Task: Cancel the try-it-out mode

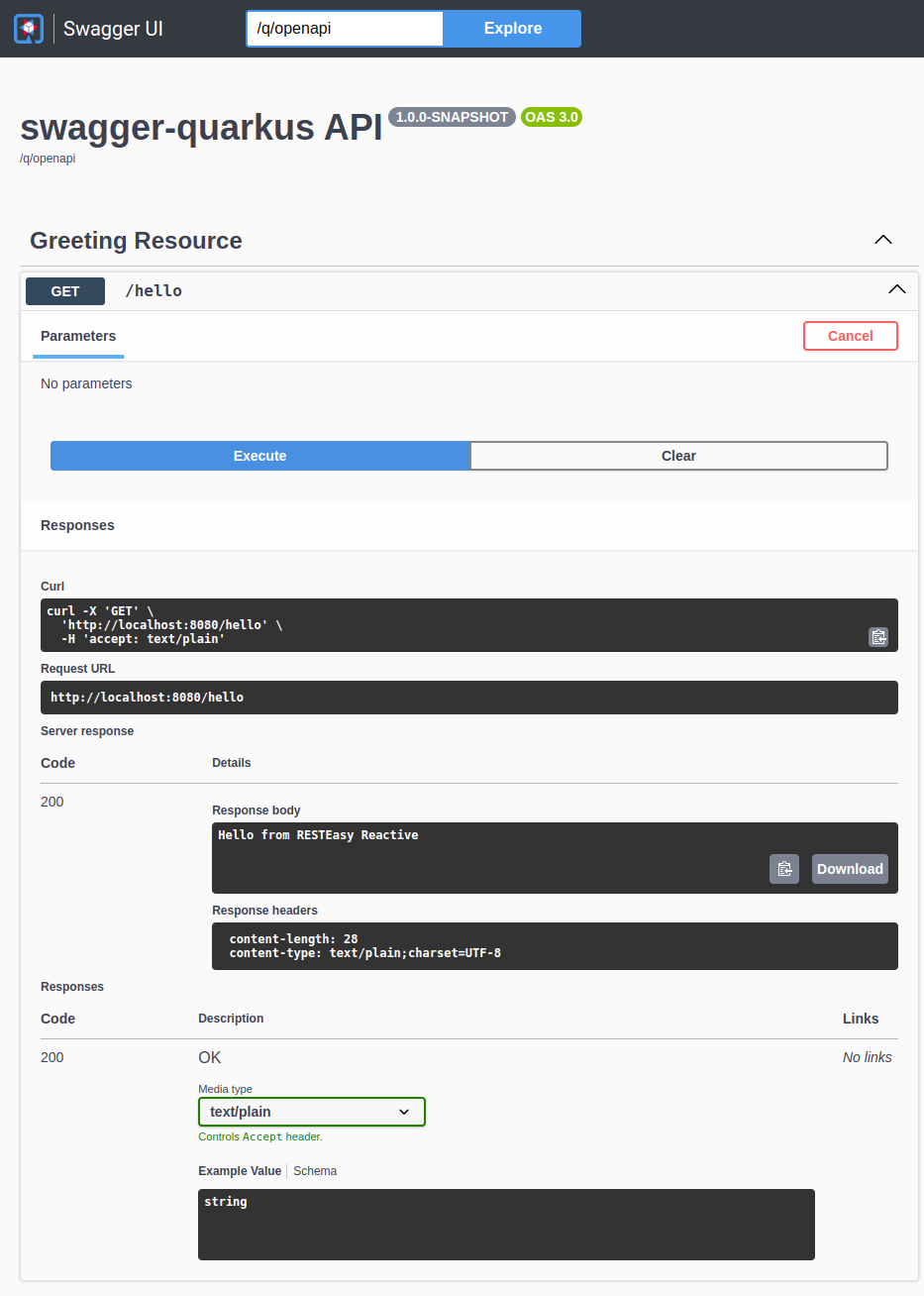Action: pyautogui.click(x=851, y=336)
